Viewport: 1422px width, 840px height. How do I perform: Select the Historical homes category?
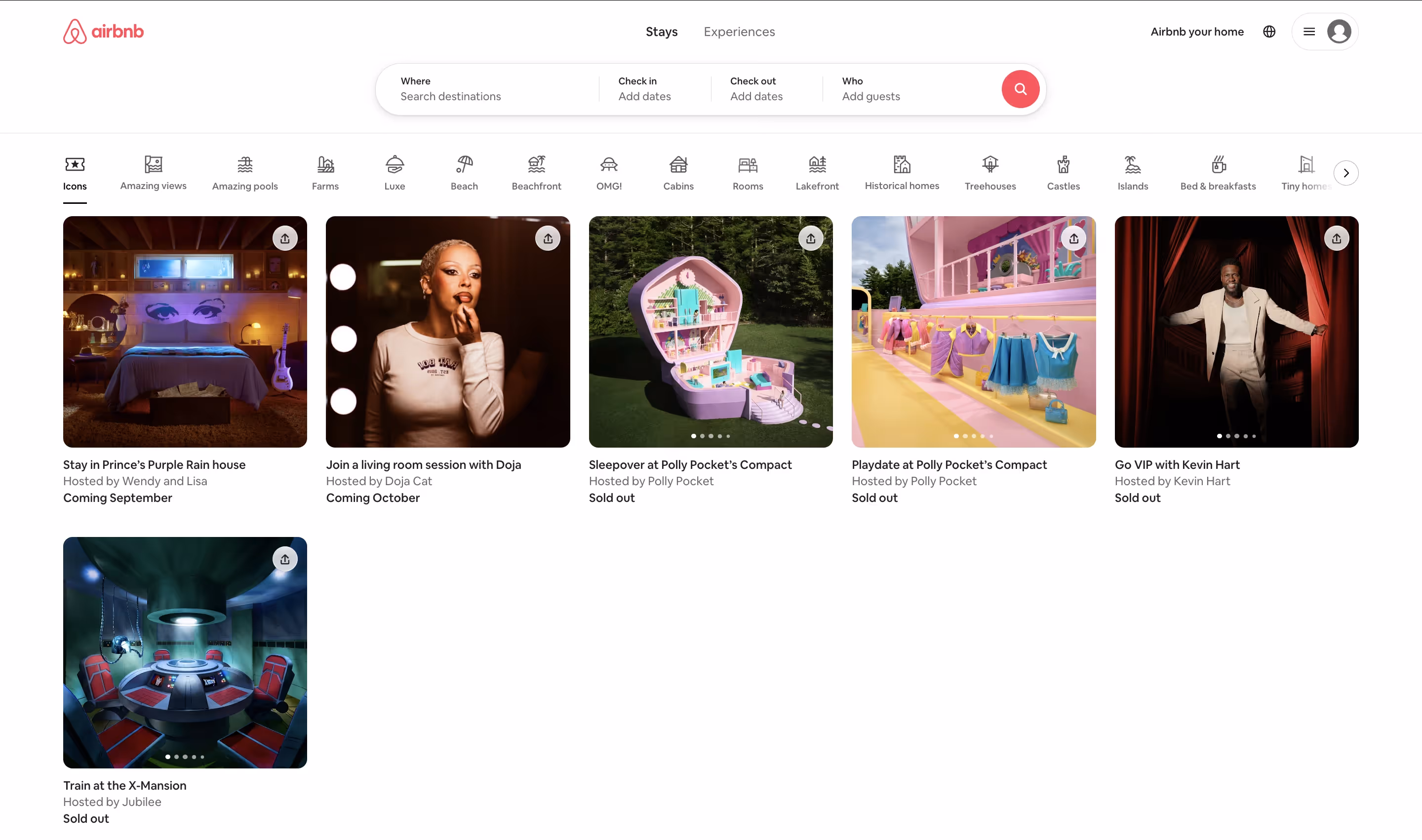pos(902,174)
